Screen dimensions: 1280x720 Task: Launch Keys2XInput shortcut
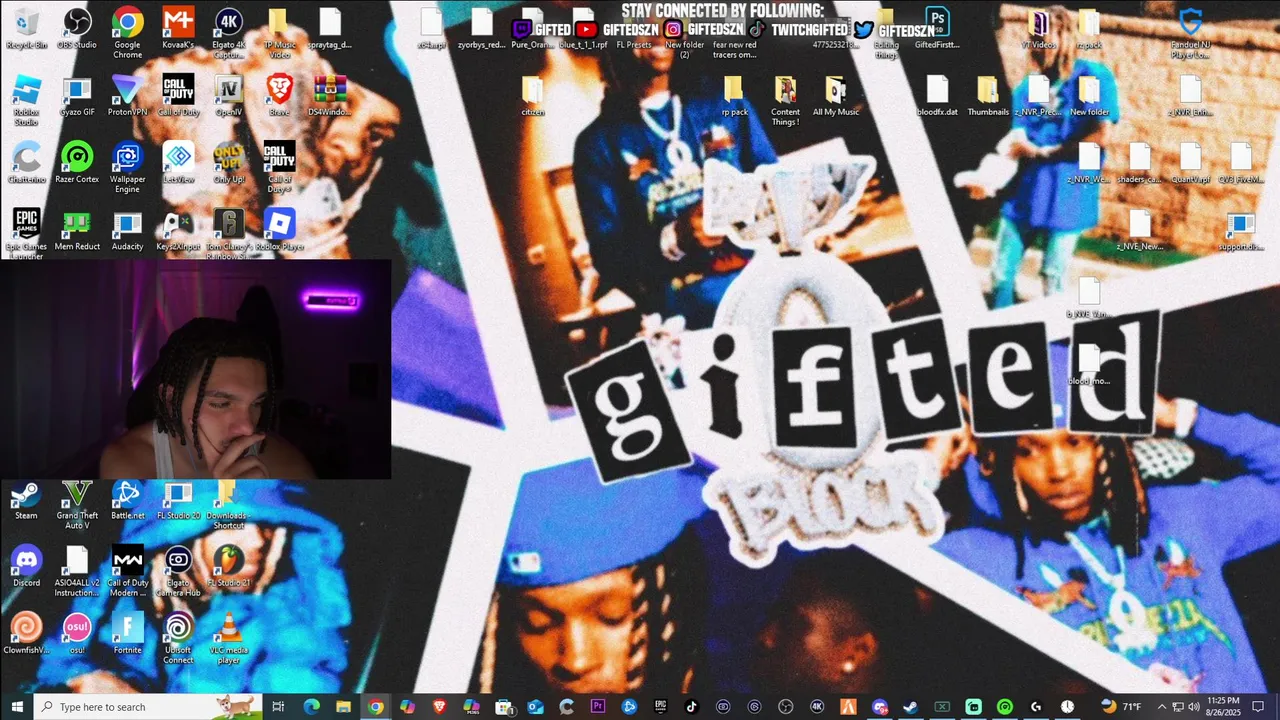click(178, 230)
